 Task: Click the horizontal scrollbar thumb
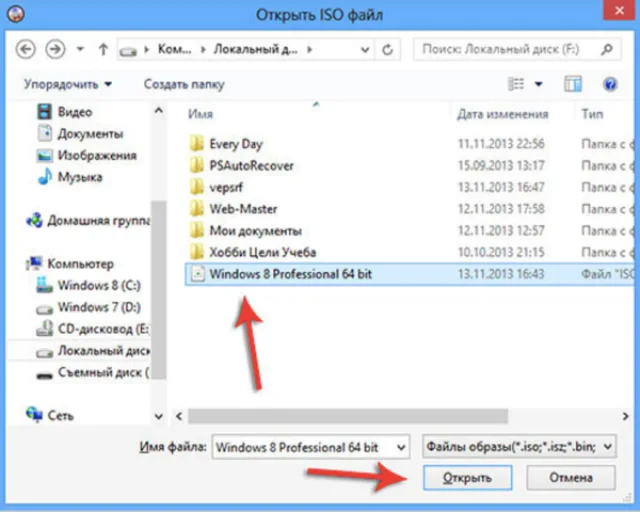coord(348,416)
